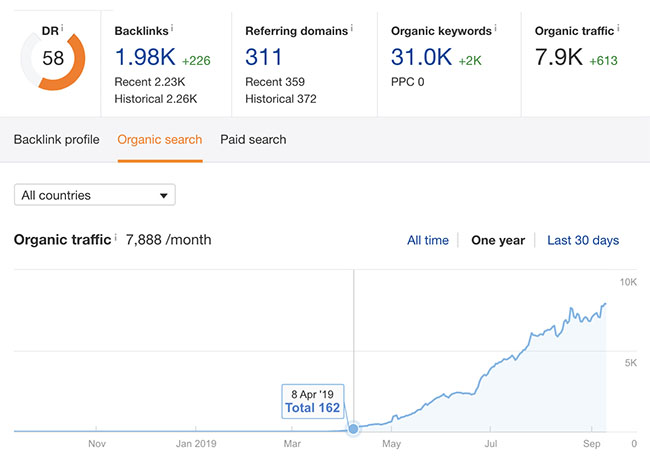Viewport: 650px width, 460px height.
Task: Open the All countries dropdown
Action: click(95, 195)
